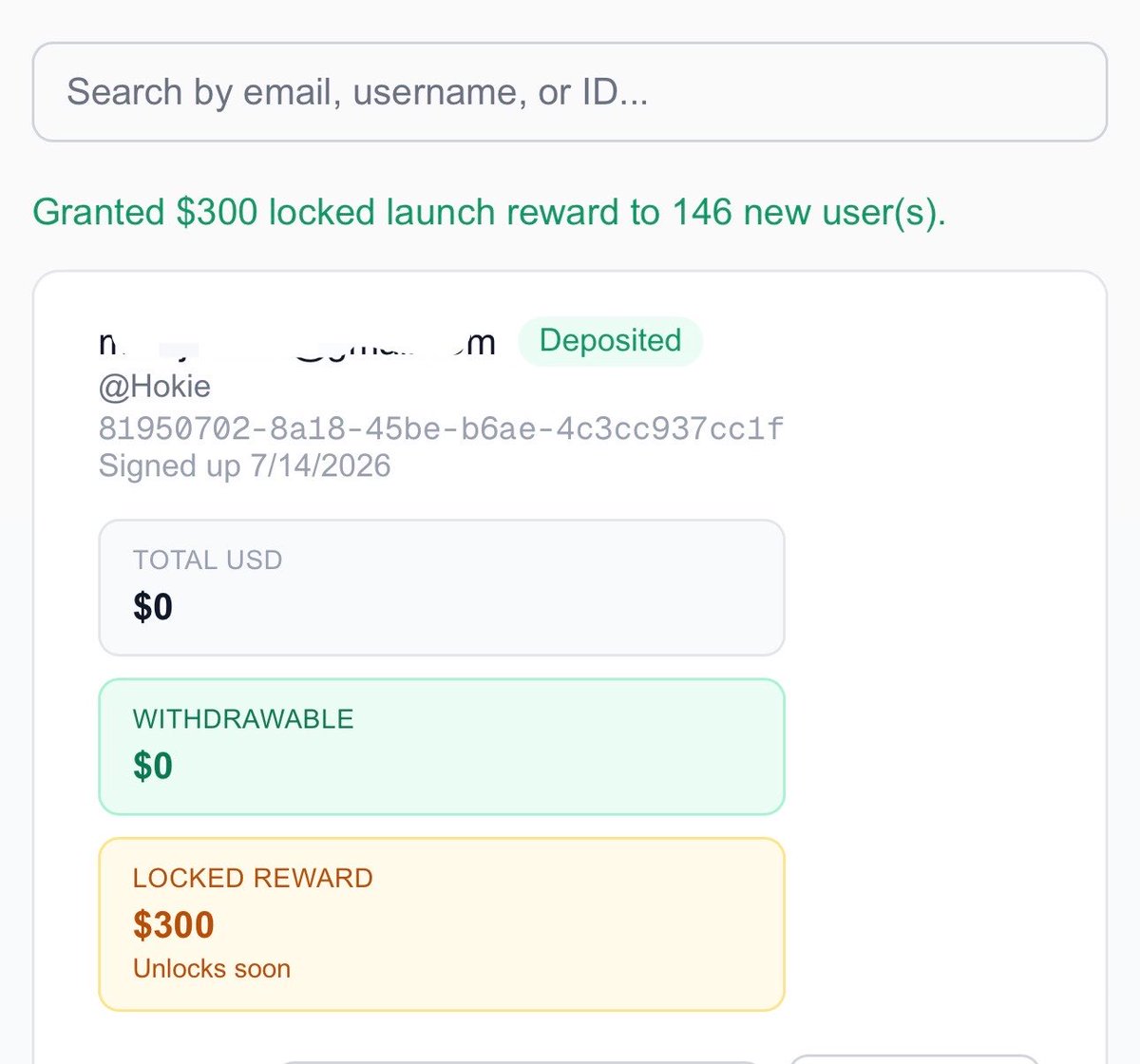Viewport: 1140px width, 1064px height.
Task: Click the $0 value under TOTAL USD
Action: point(153,607)
